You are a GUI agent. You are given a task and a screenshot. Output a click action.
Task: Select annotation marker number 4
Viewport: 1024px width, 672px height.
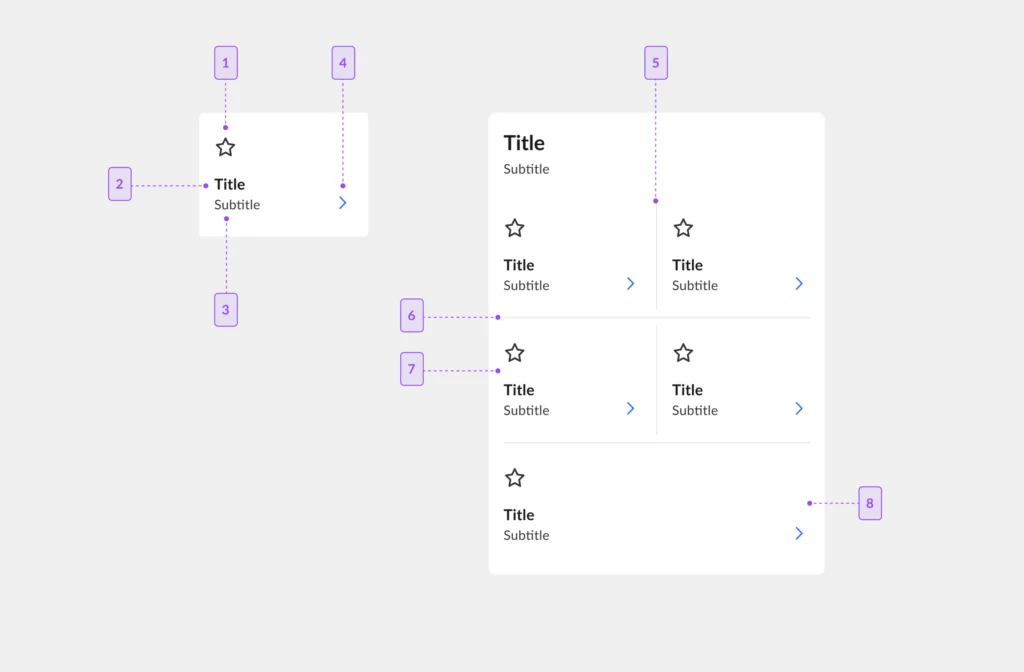(343, 63)
